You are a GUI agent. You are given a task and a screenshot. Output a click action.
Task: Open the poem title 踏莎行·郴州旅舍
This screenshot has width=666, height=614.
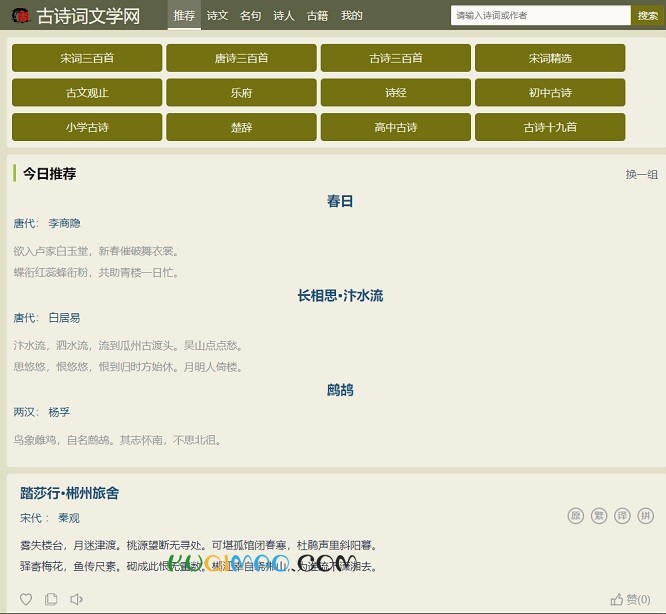tap(69, 493)
